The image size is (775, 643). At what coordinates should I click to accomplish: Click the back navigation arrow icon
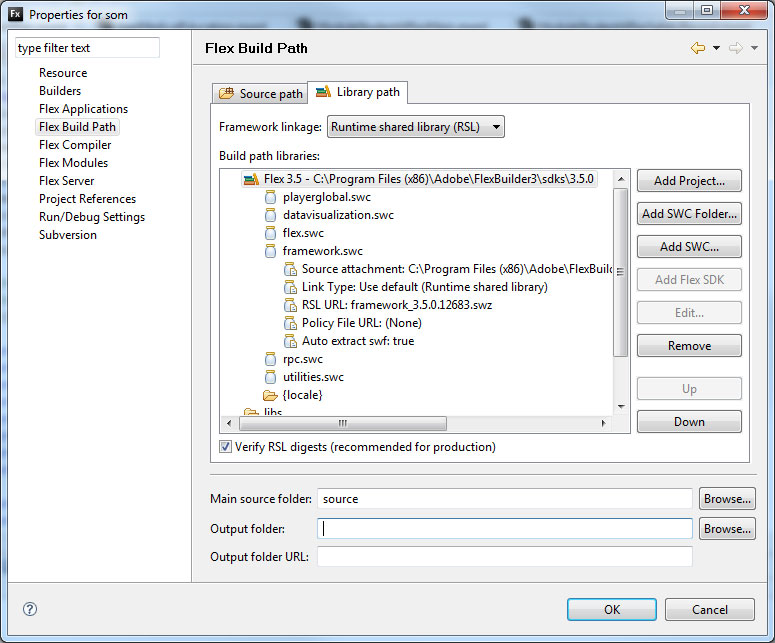coord(698,48)
